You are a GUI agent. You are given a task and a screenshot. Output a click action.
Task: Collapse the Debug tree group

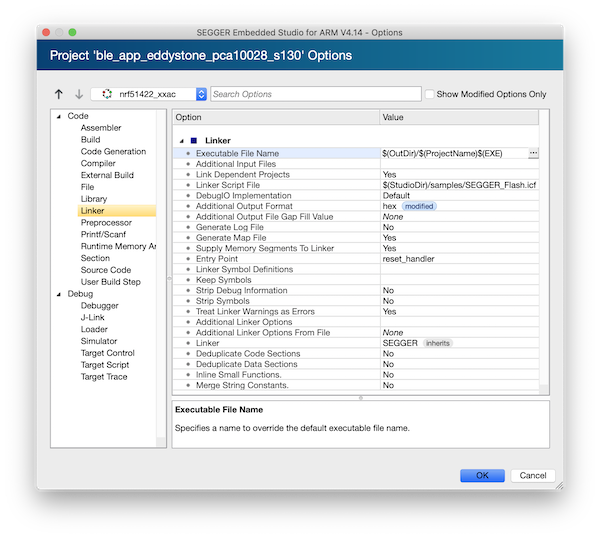click(x=59, y=294)
